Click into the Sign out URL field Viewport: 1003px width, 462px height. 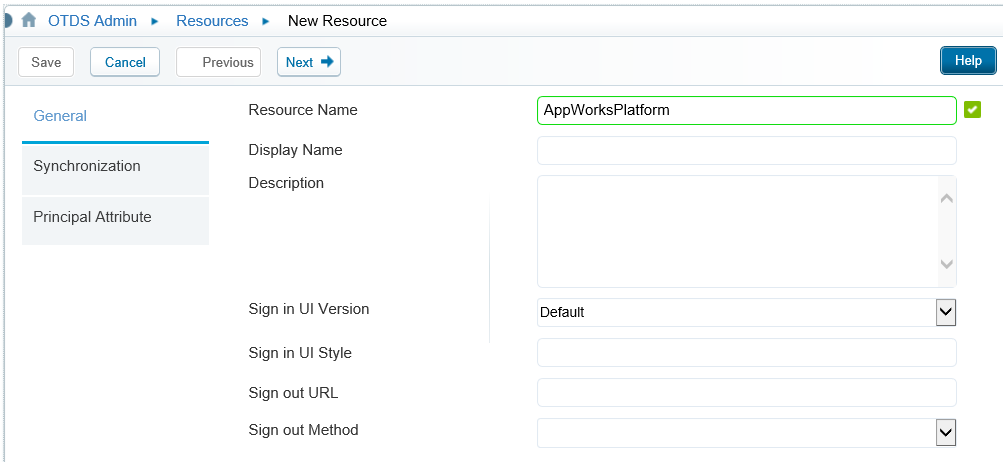[746, 393]
